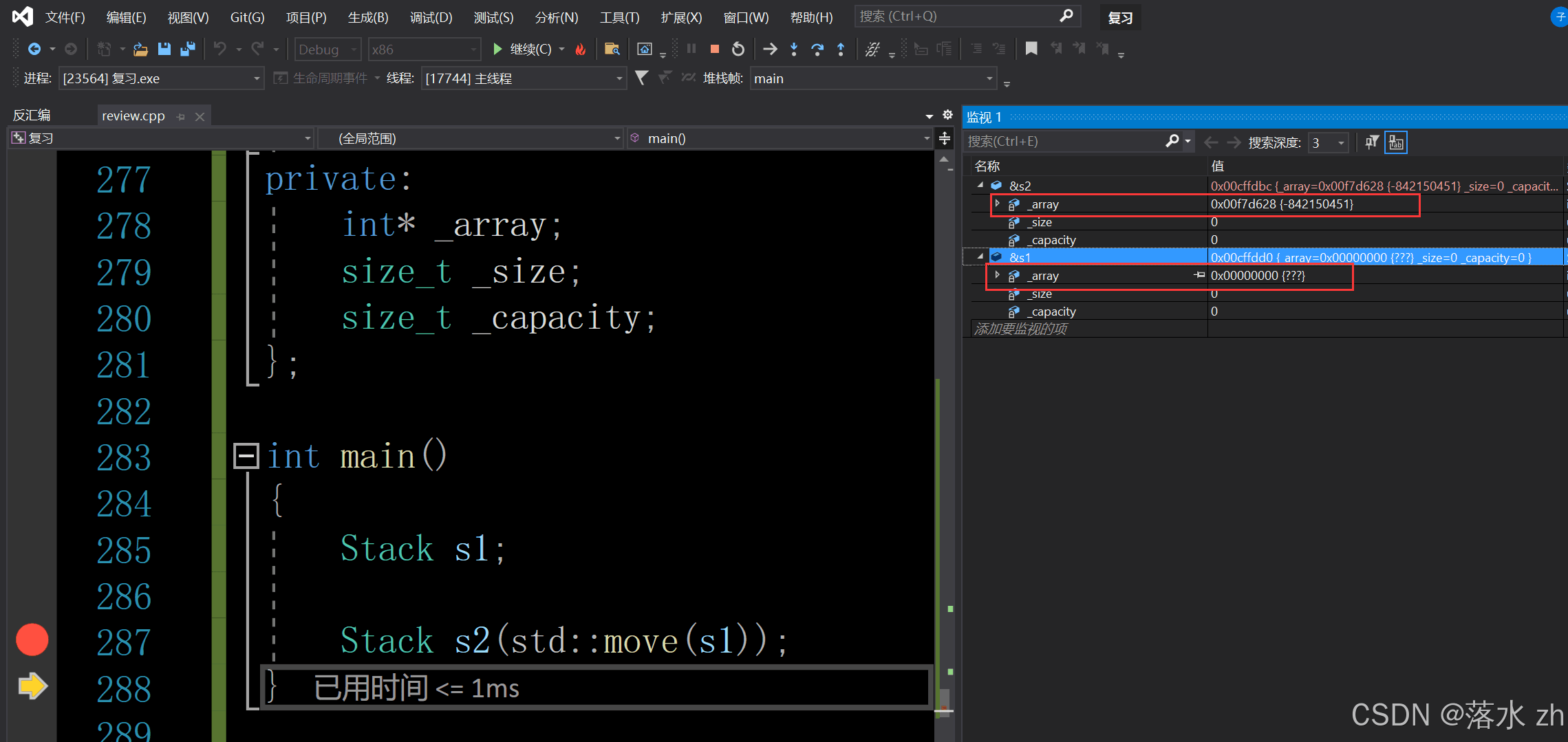Stop debugging with the red square
The image size is (1568, 742).
coord(715,49)
